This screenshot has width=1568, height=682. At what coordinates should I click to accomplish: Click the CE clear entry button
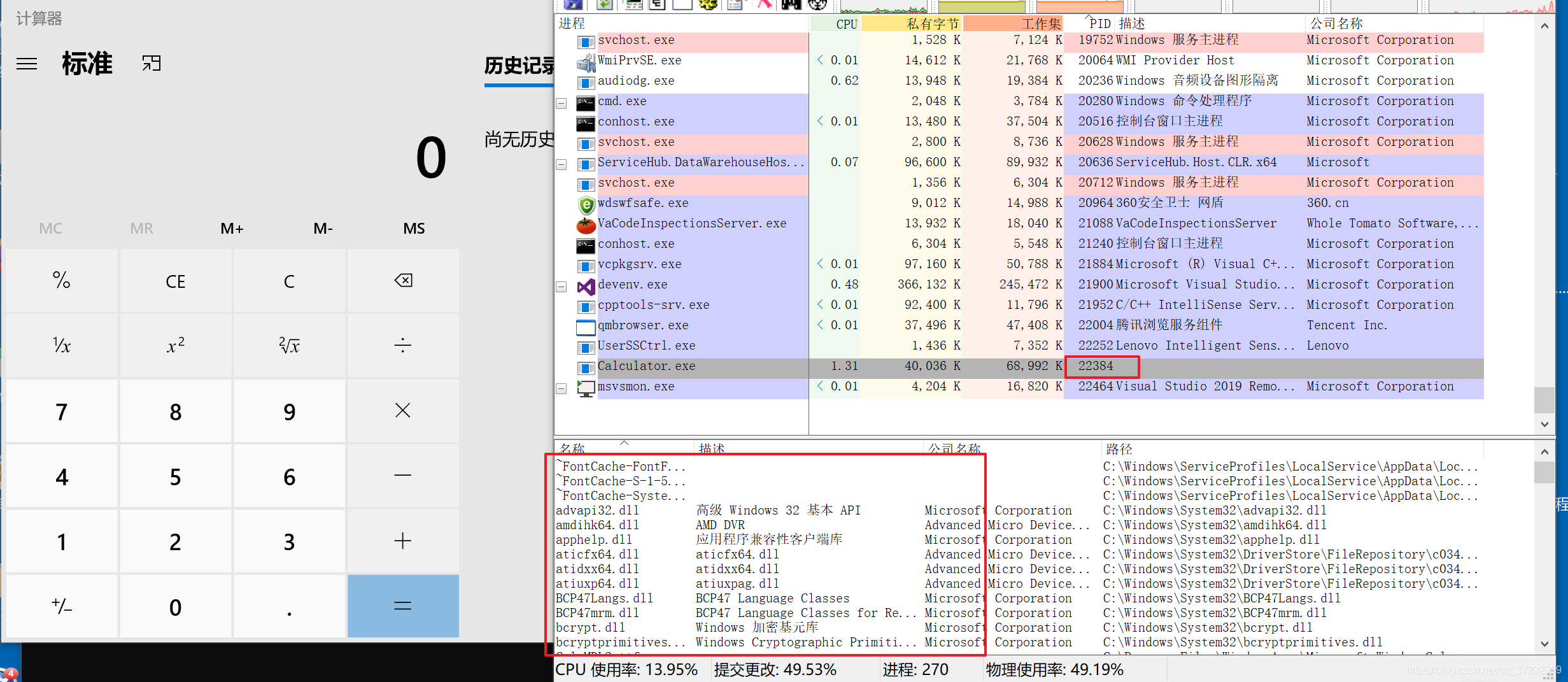tap(176, 280)
